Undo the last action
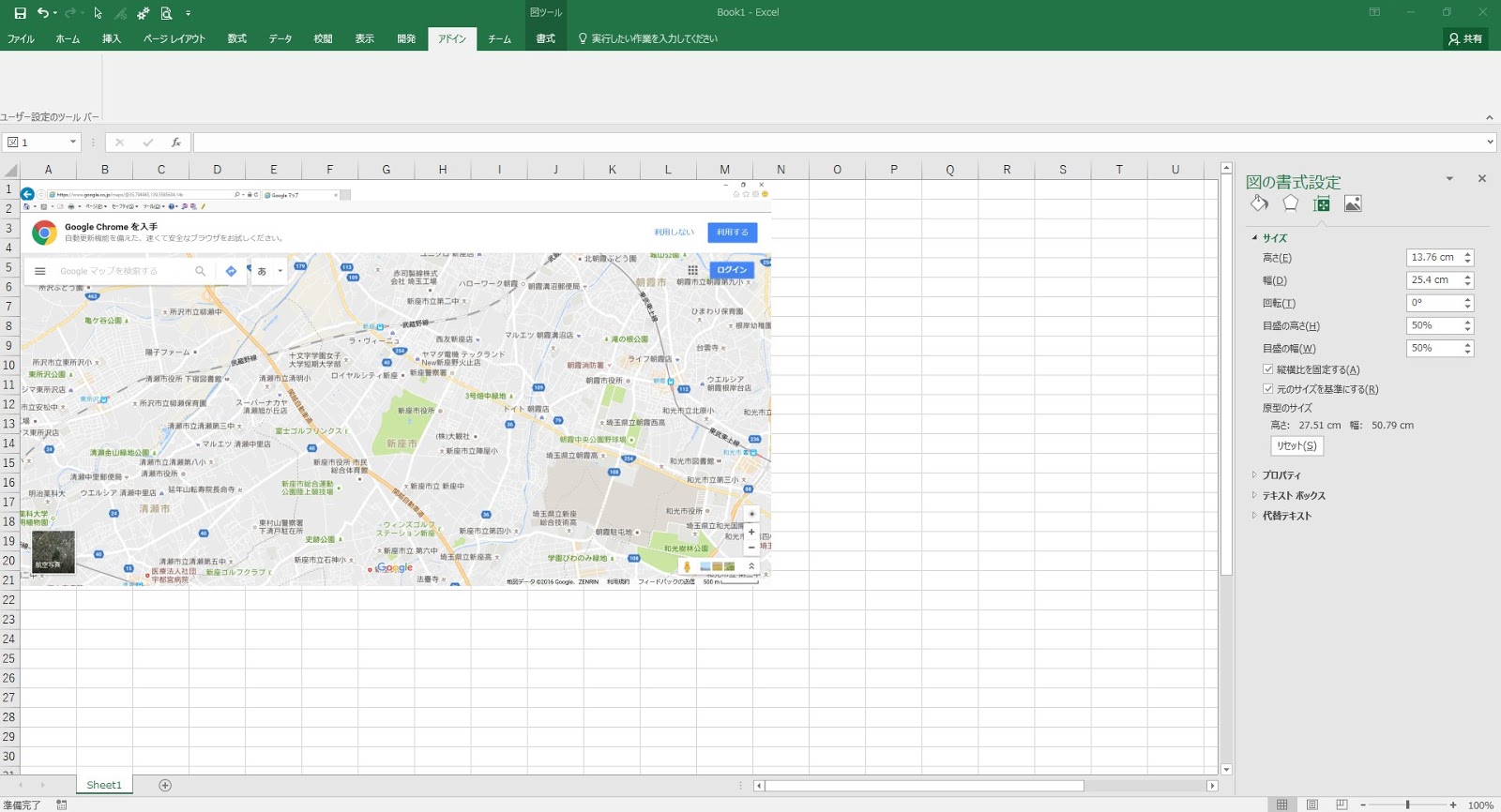The image size is (1501, 812). tap(42, 13)
